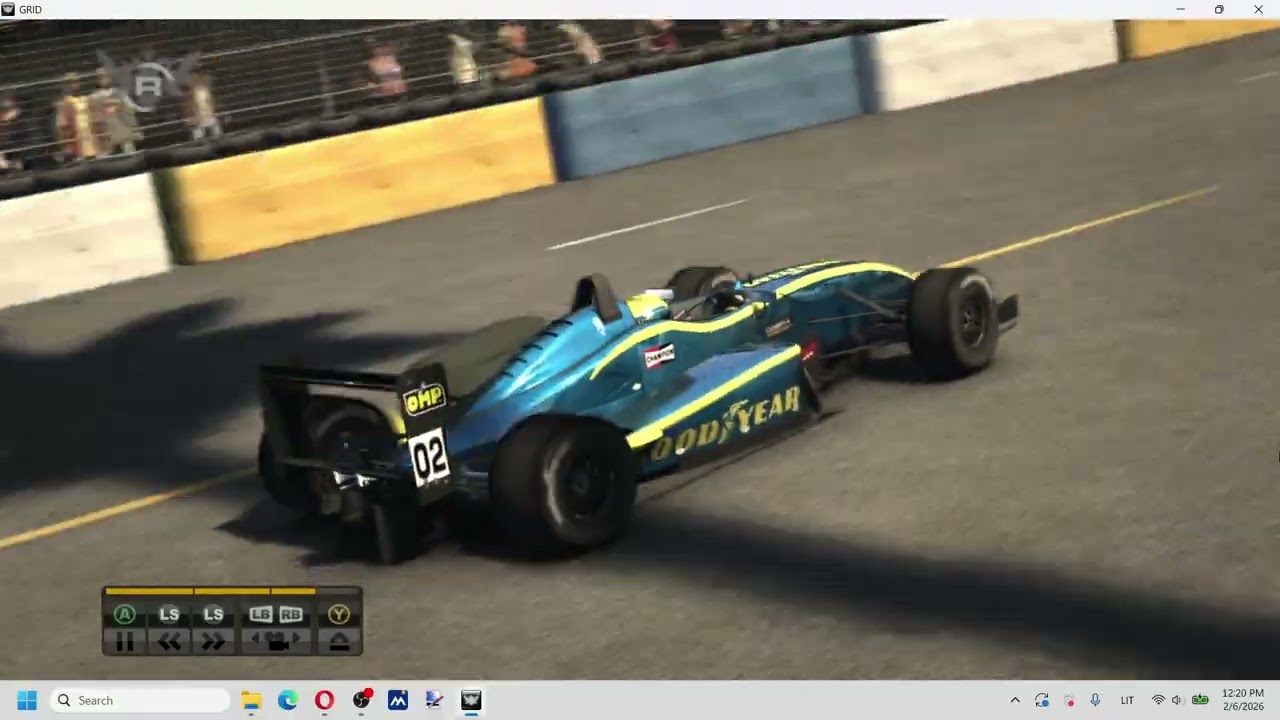Open the blue M app in taskbar
This screenshot has height=720, width=1280.
pyautogui.click(x=398, y=700)
